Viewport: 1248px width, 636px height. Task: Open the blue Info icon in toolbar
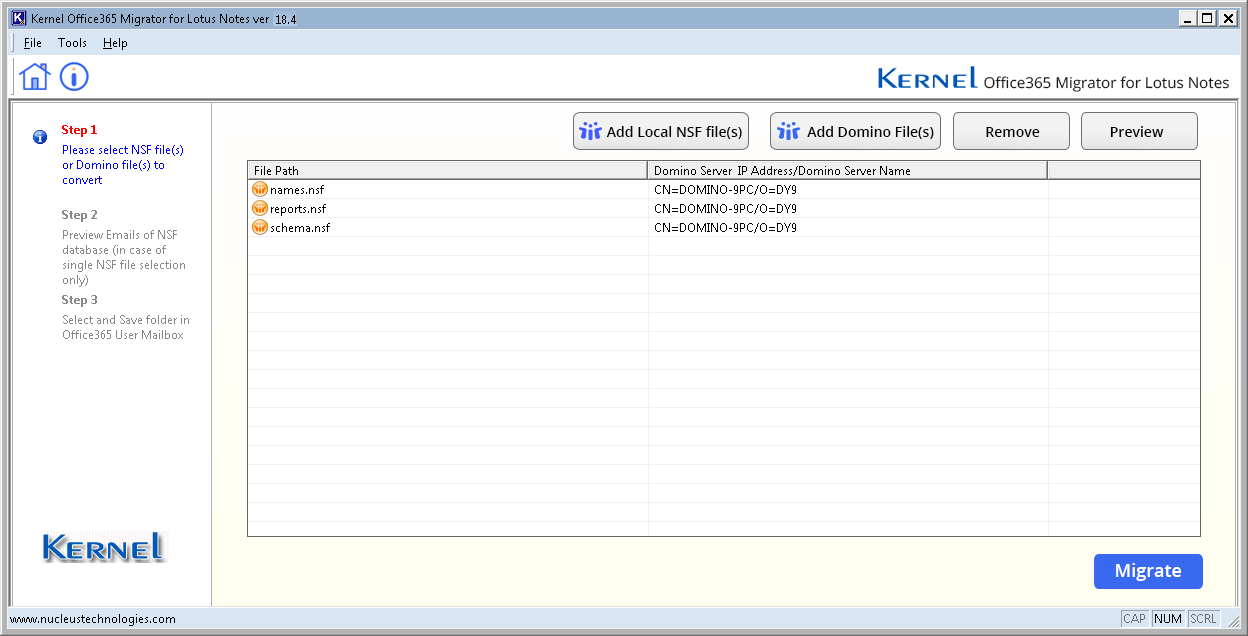pyautogui.click(x=74, y=76)
